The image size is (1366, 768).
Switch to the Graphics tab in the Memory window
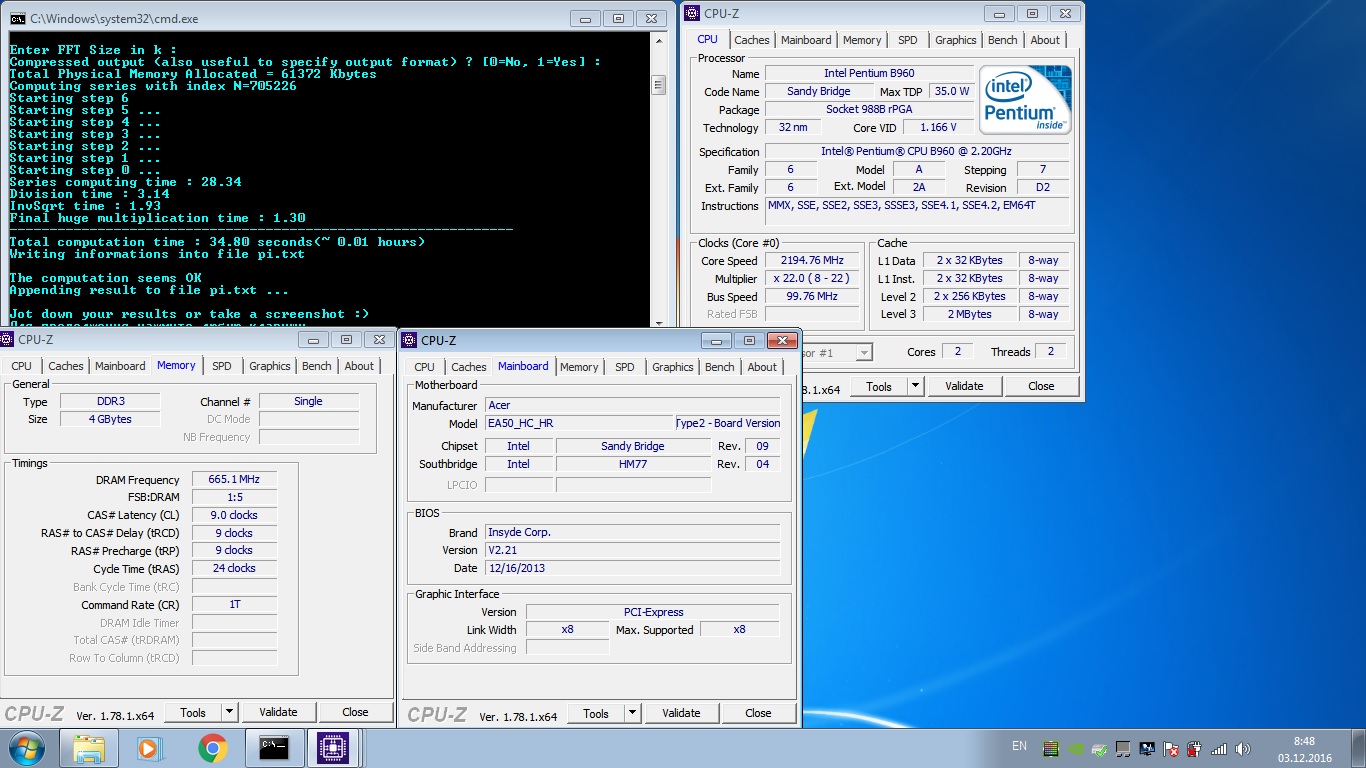[269, 366]
